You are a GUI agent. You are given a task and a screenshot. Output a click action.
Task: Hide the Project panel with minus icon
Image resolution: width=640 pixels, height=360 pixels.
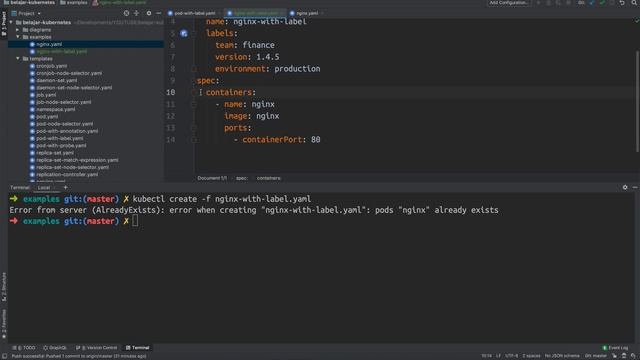tap(158, 13)
